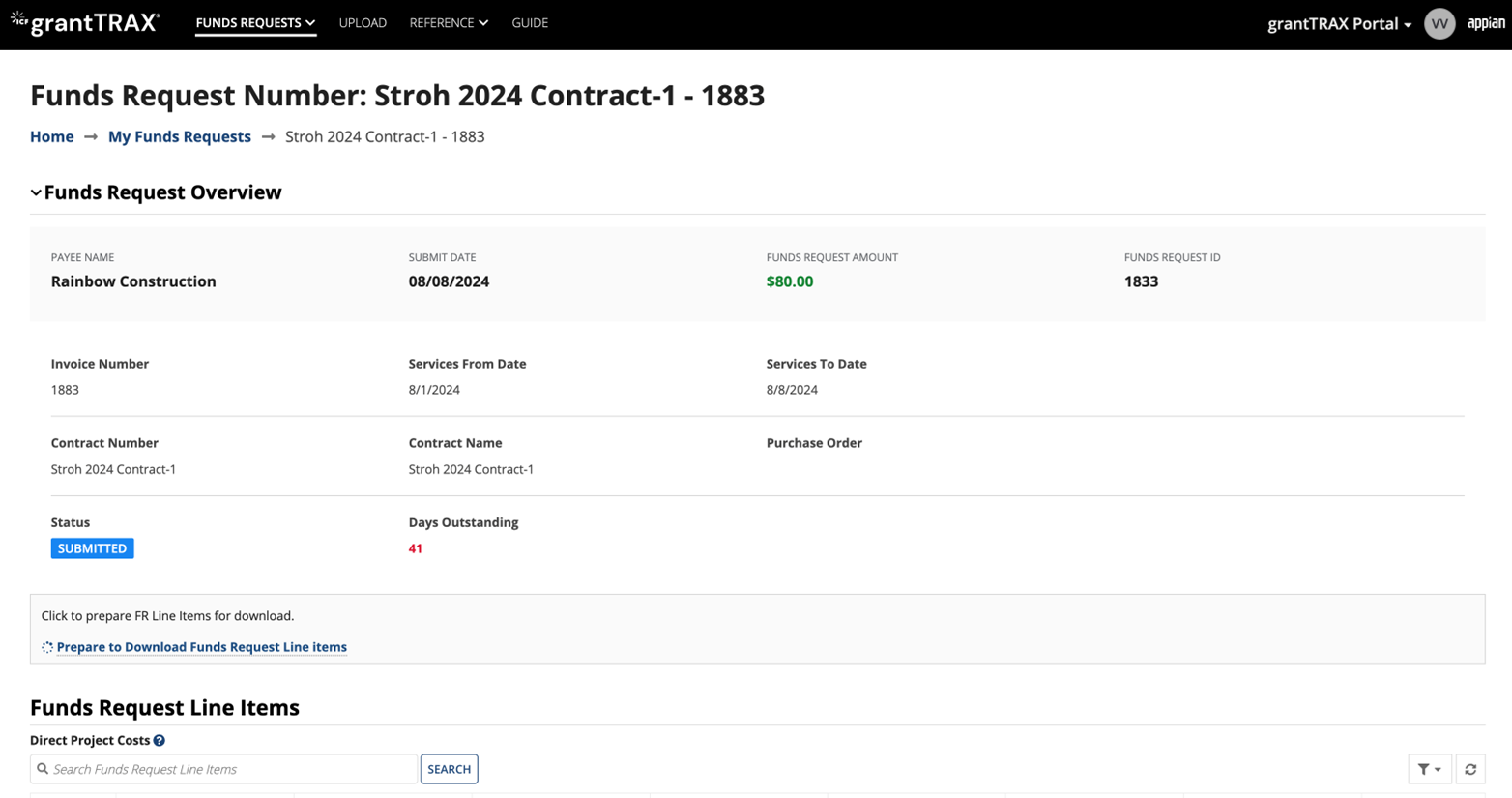Open the line items filter icon
1512x798 pixels.
[1429, 769]
